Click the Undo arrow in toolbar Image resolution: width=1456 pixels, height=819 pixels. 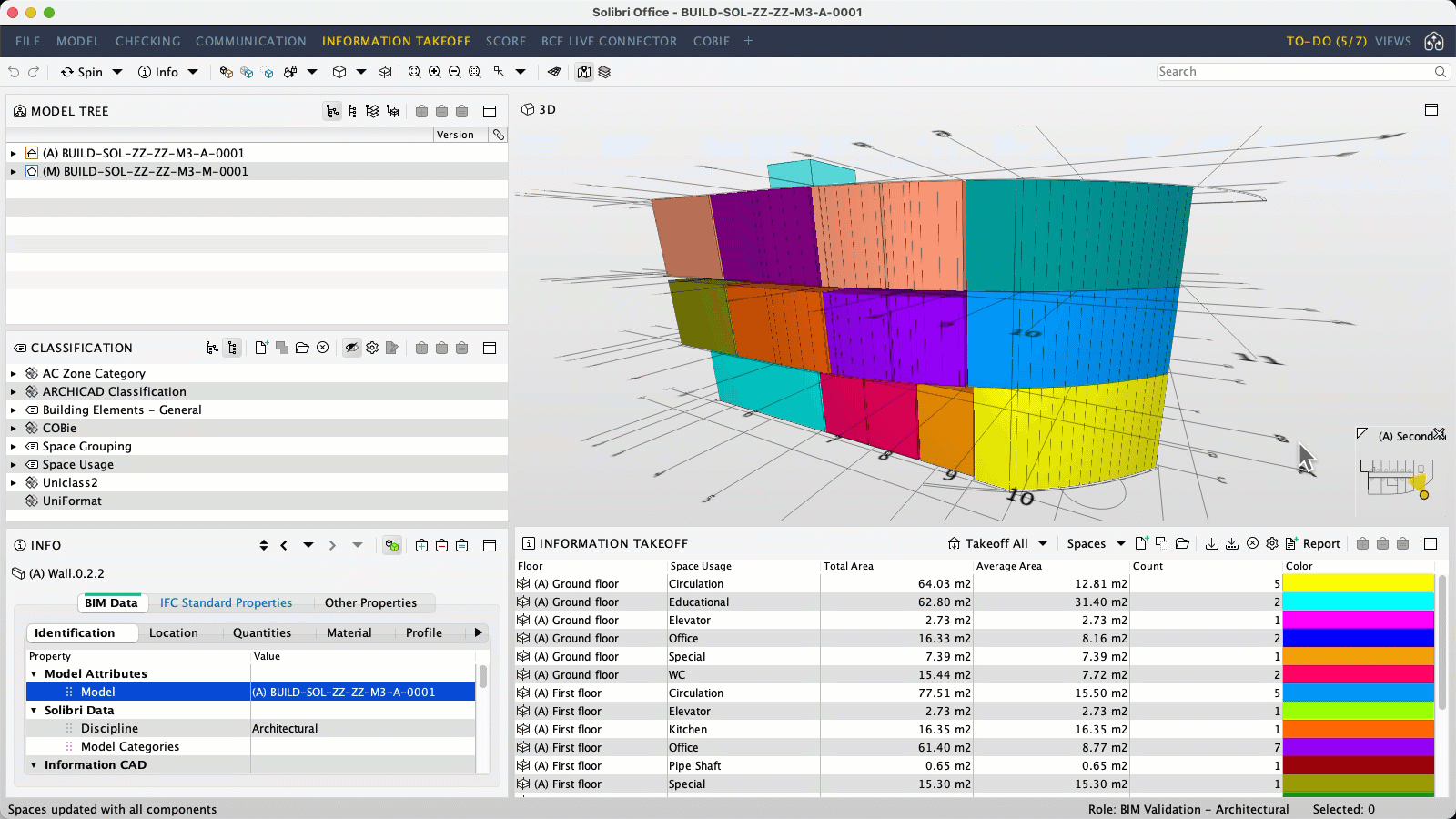coord(14,72)
